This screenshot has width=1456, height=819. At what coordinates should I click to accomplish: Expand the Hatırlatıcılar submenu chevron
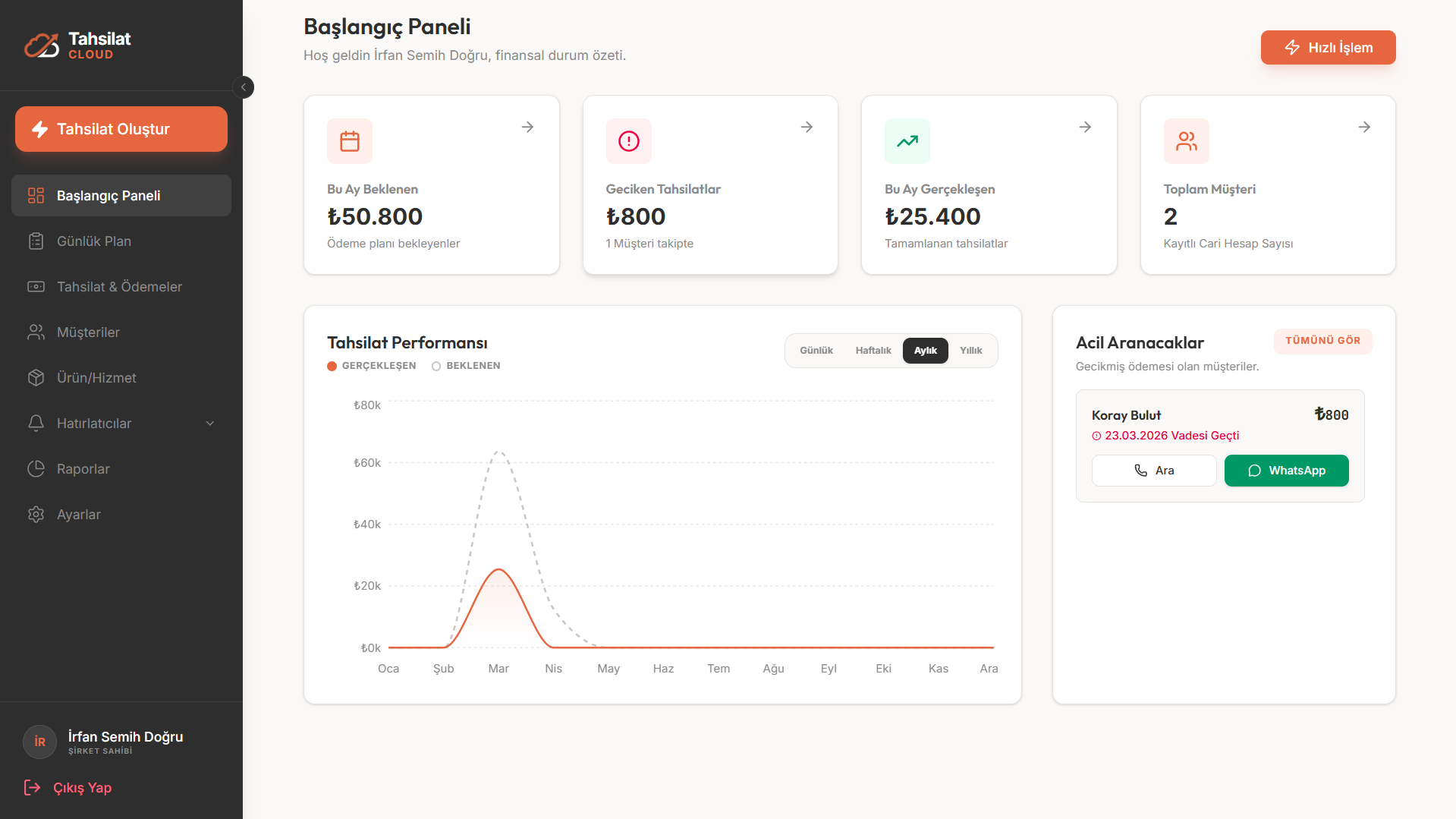tap(210, 424)
